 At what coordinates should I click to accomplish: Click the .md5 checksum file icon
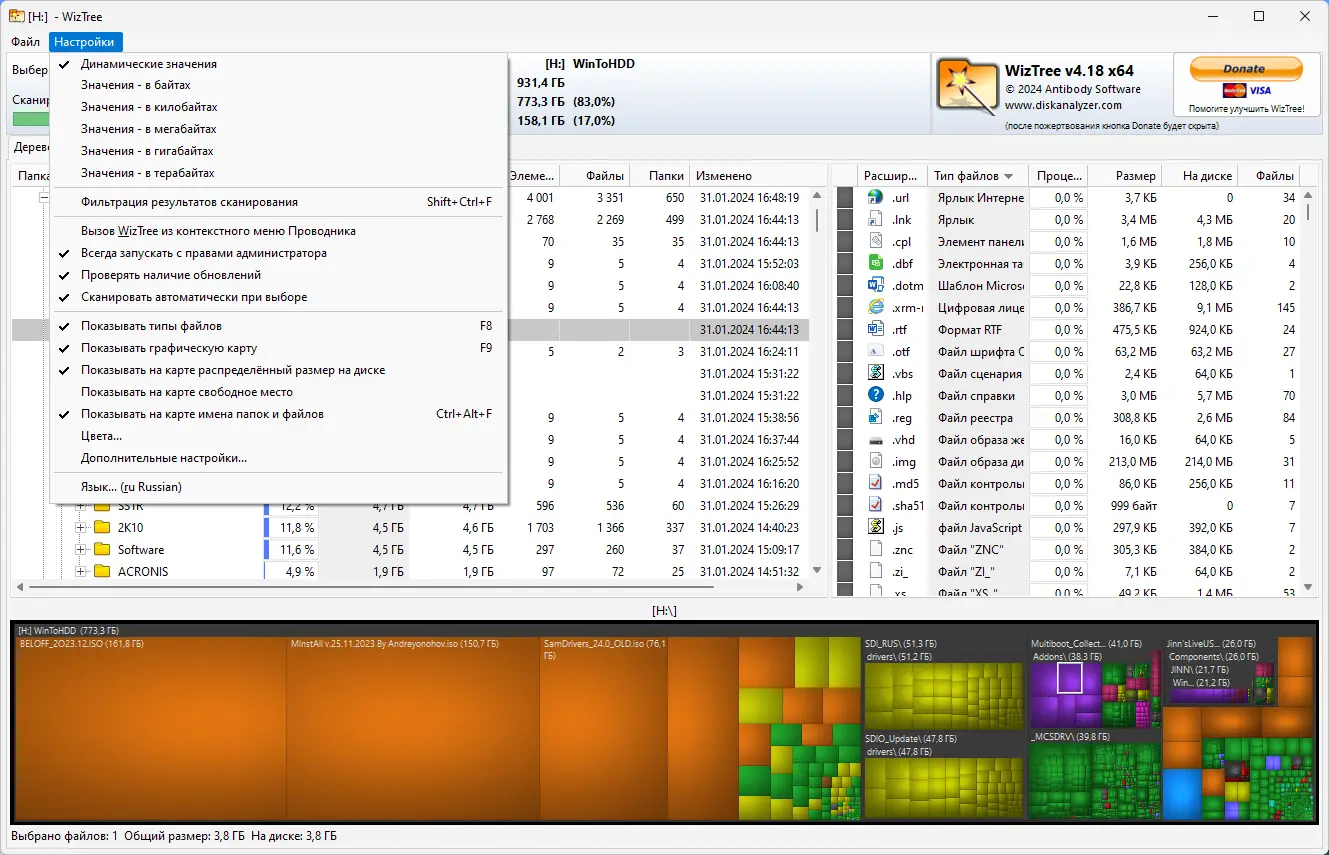click(875, 484)
